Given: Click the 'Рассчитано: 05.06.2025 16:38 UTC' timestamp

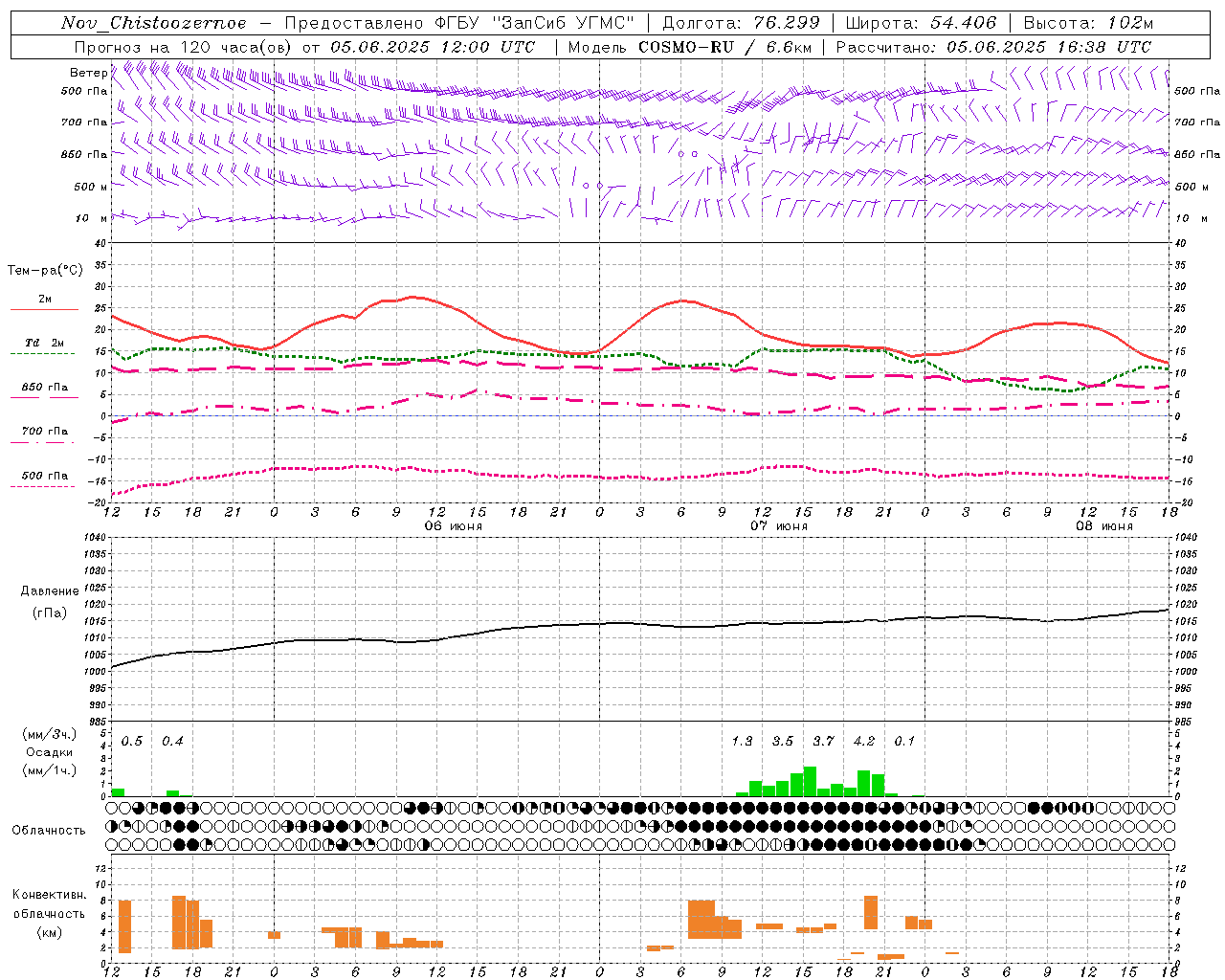Looking at the screenshot, I should click(x=993, y=47).
